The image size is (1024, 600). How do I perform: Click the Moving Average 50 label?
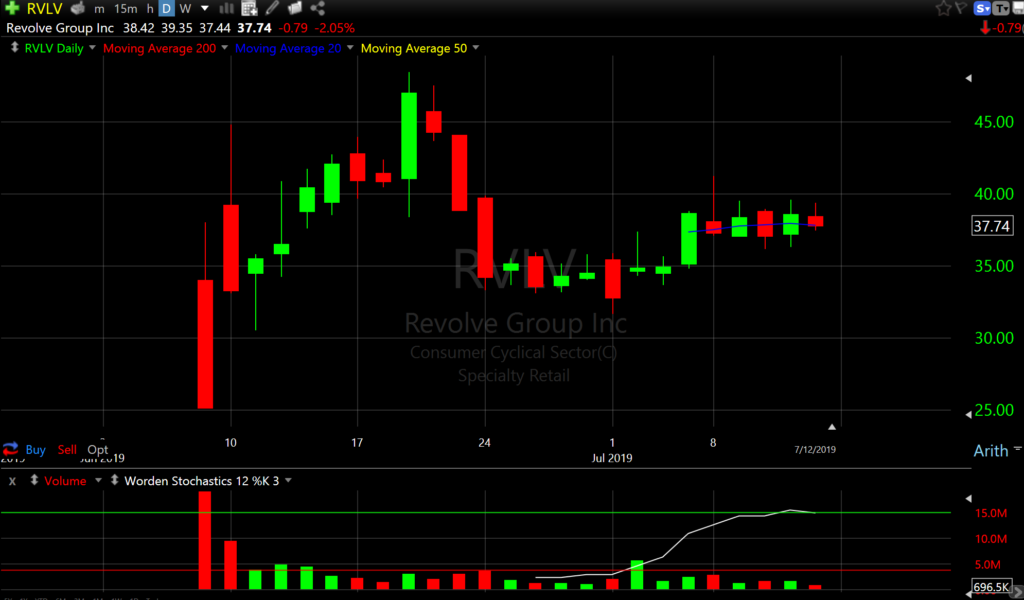414,48
